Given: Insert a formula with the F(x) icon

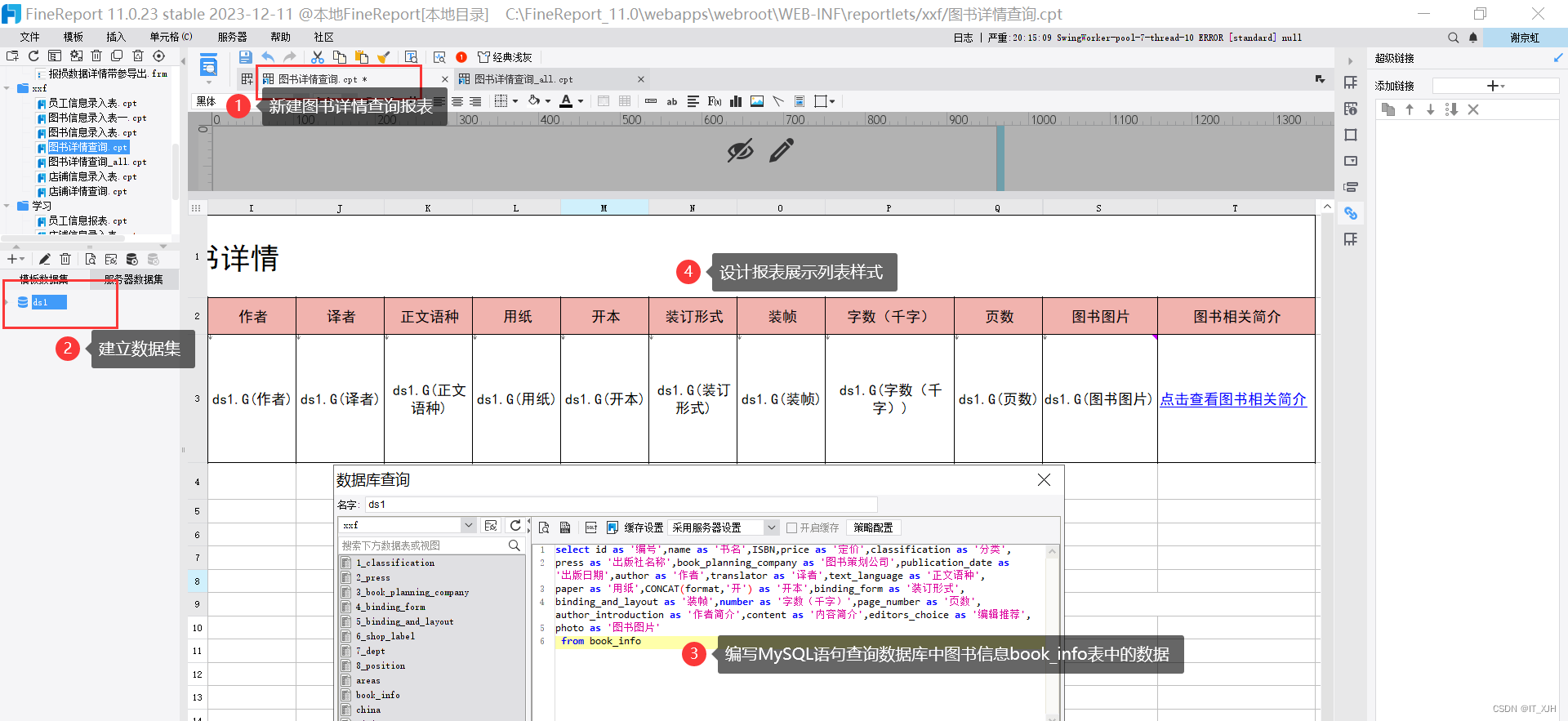Looking at the screenshot, I should tap(715, 101).
